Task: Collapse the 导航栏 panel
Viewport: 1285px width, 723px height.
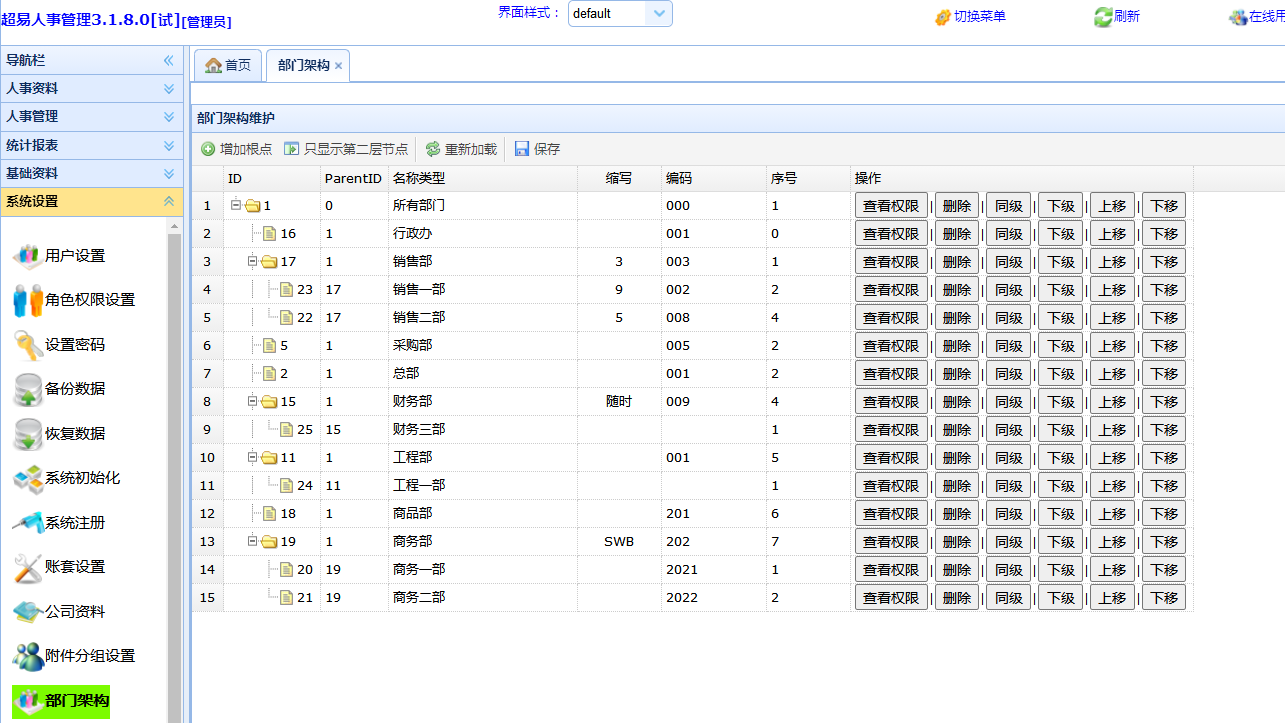Action: tap(169, 61)
